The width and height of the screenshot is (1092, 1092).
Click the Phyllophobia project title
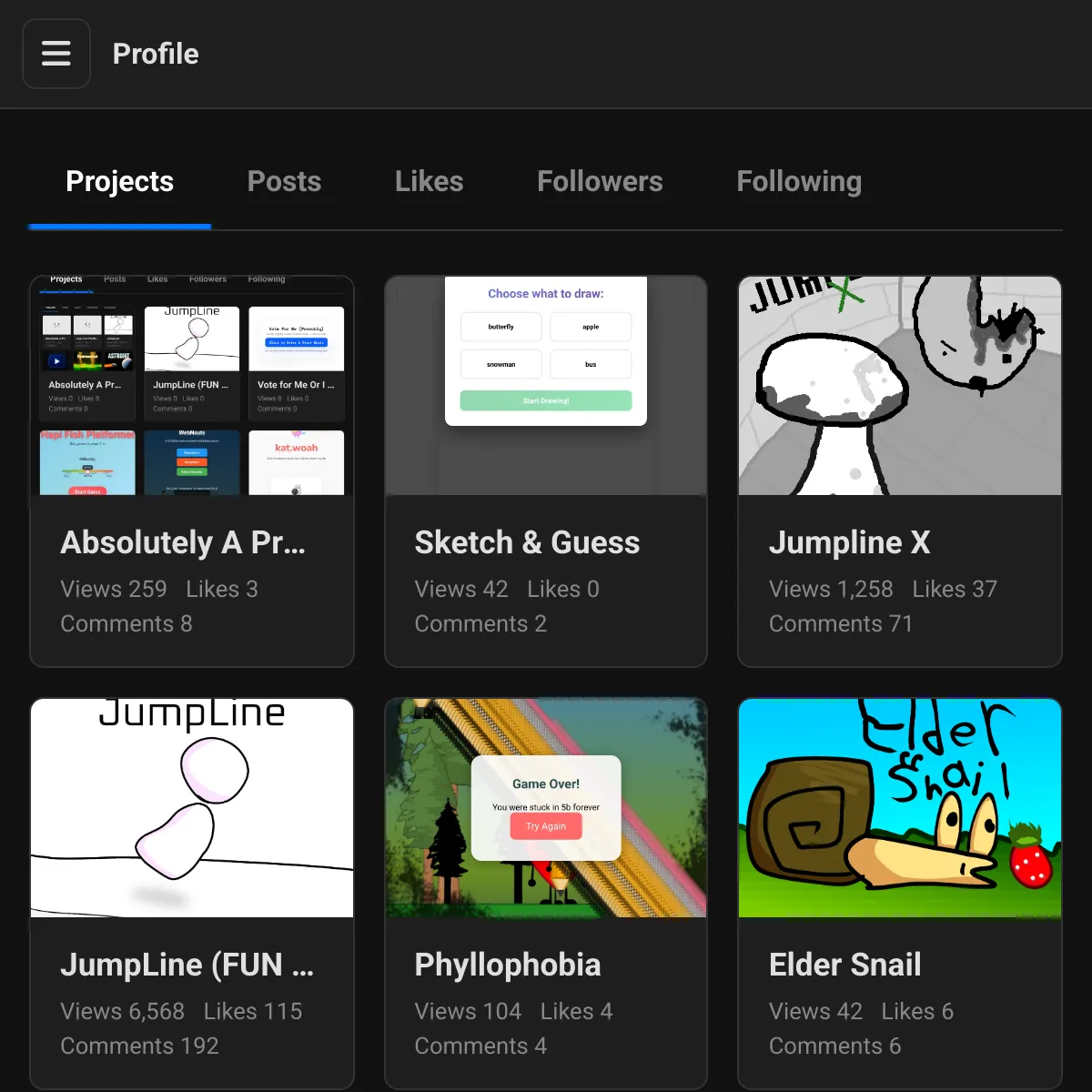[x=507, y=965]
